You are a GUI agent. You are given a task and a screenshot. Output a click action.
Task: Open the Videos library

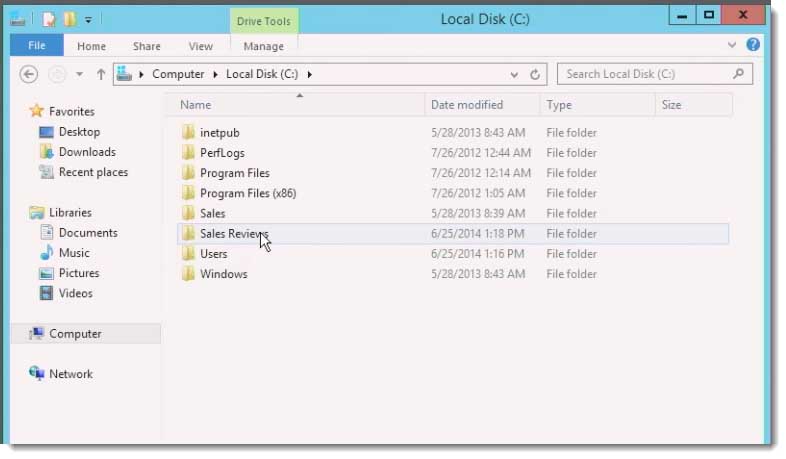[x=76, y=293]
